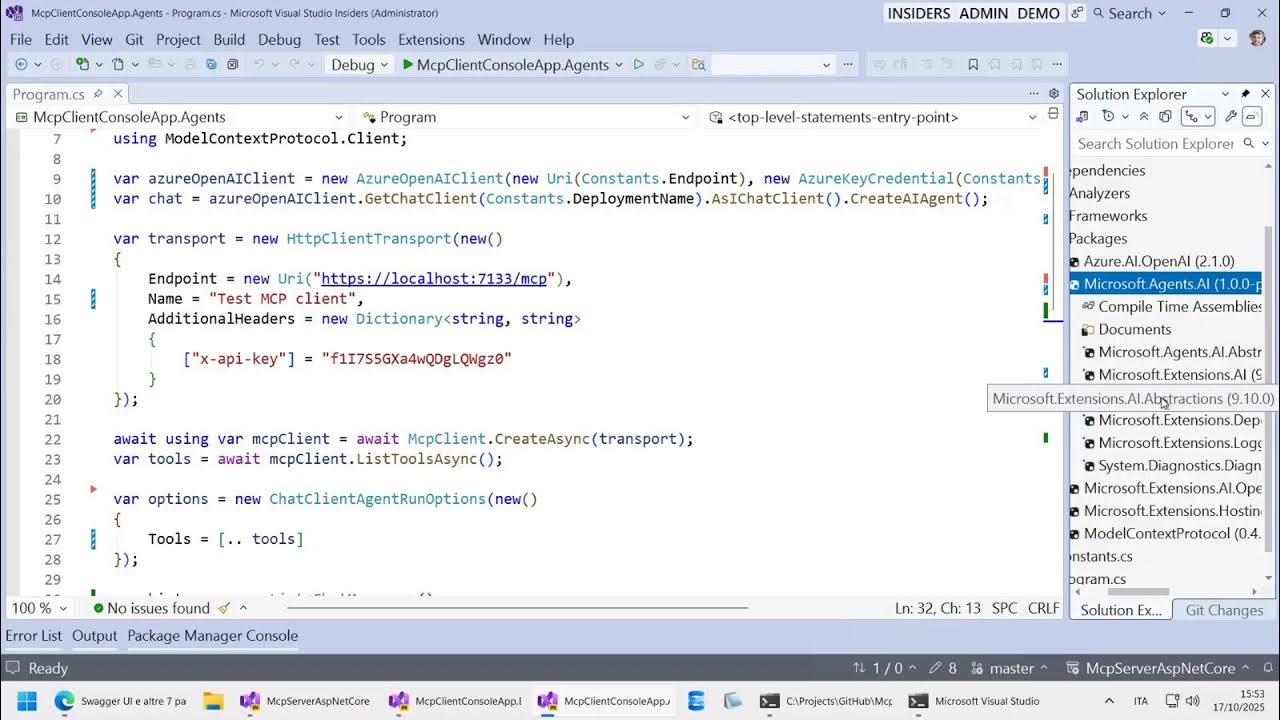This screenshot has width=1280, height=720.
Task: Close the Program.cs tab
Action: (117, 94)
